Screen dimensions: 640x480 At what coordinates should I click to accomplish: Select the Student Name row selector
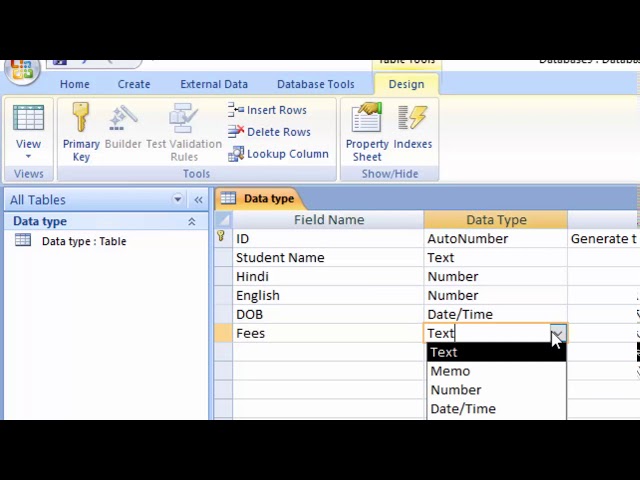223,258
